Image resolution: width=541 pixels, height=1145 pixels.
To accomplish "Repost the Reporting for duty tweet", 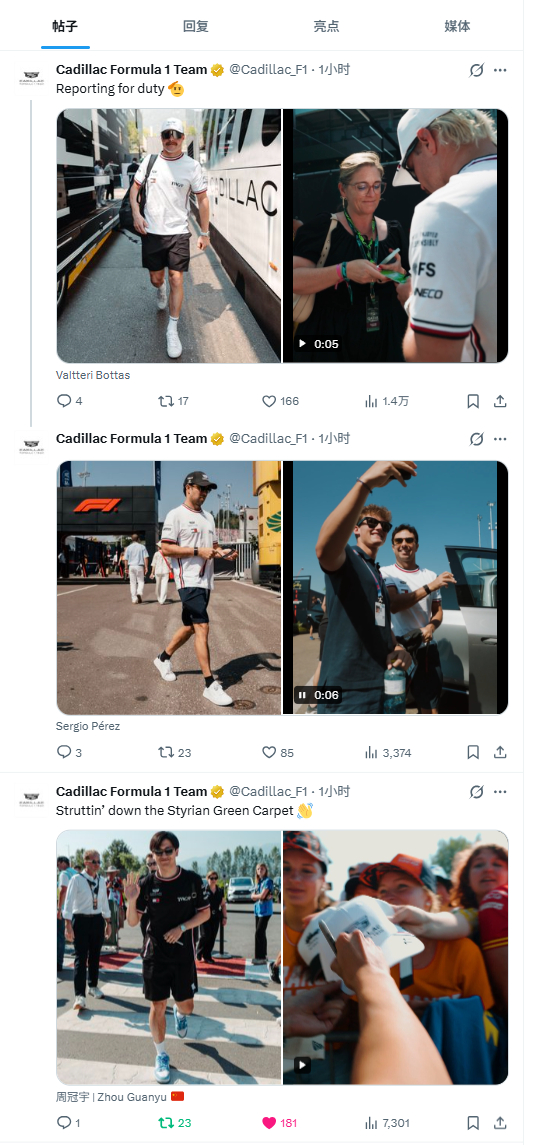I will click(x=173, y=401).
